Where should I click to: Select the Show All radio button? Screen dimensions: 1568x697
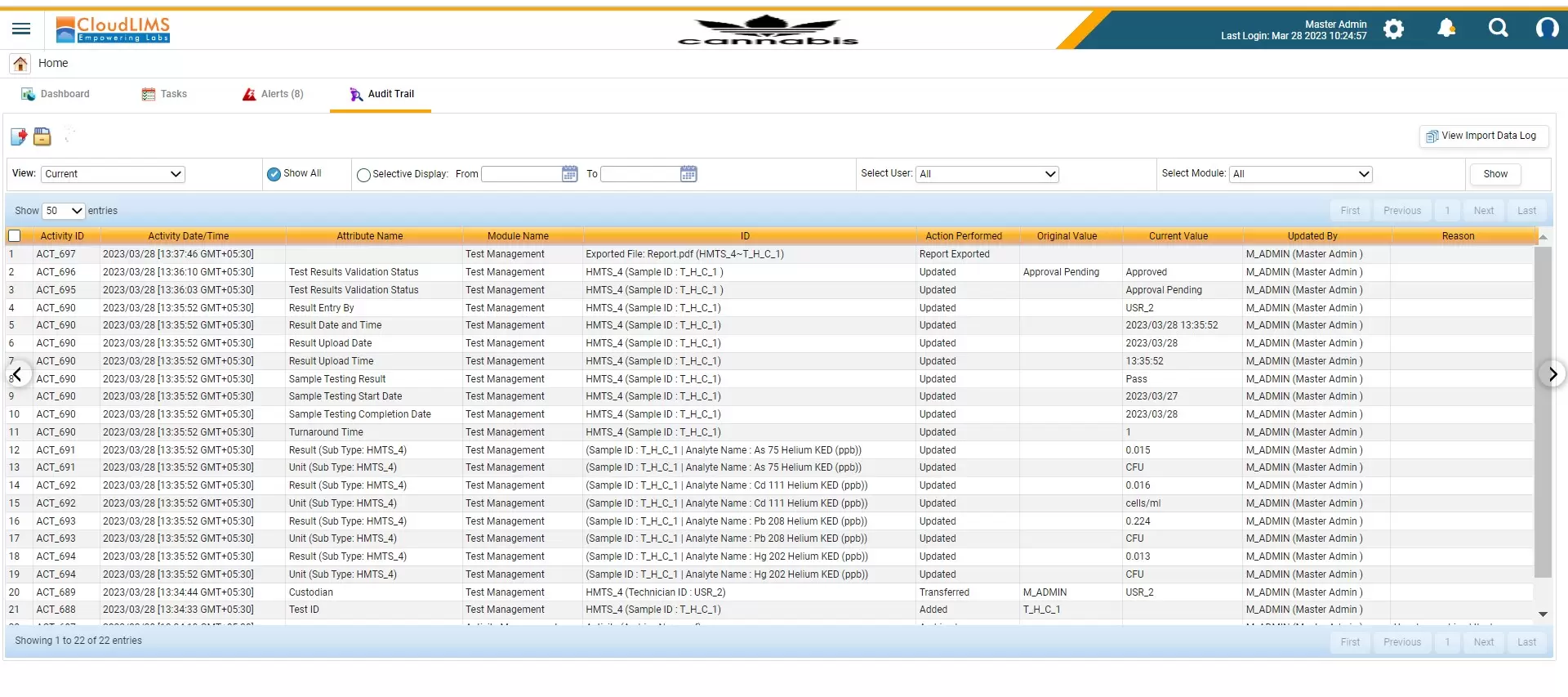274,174
